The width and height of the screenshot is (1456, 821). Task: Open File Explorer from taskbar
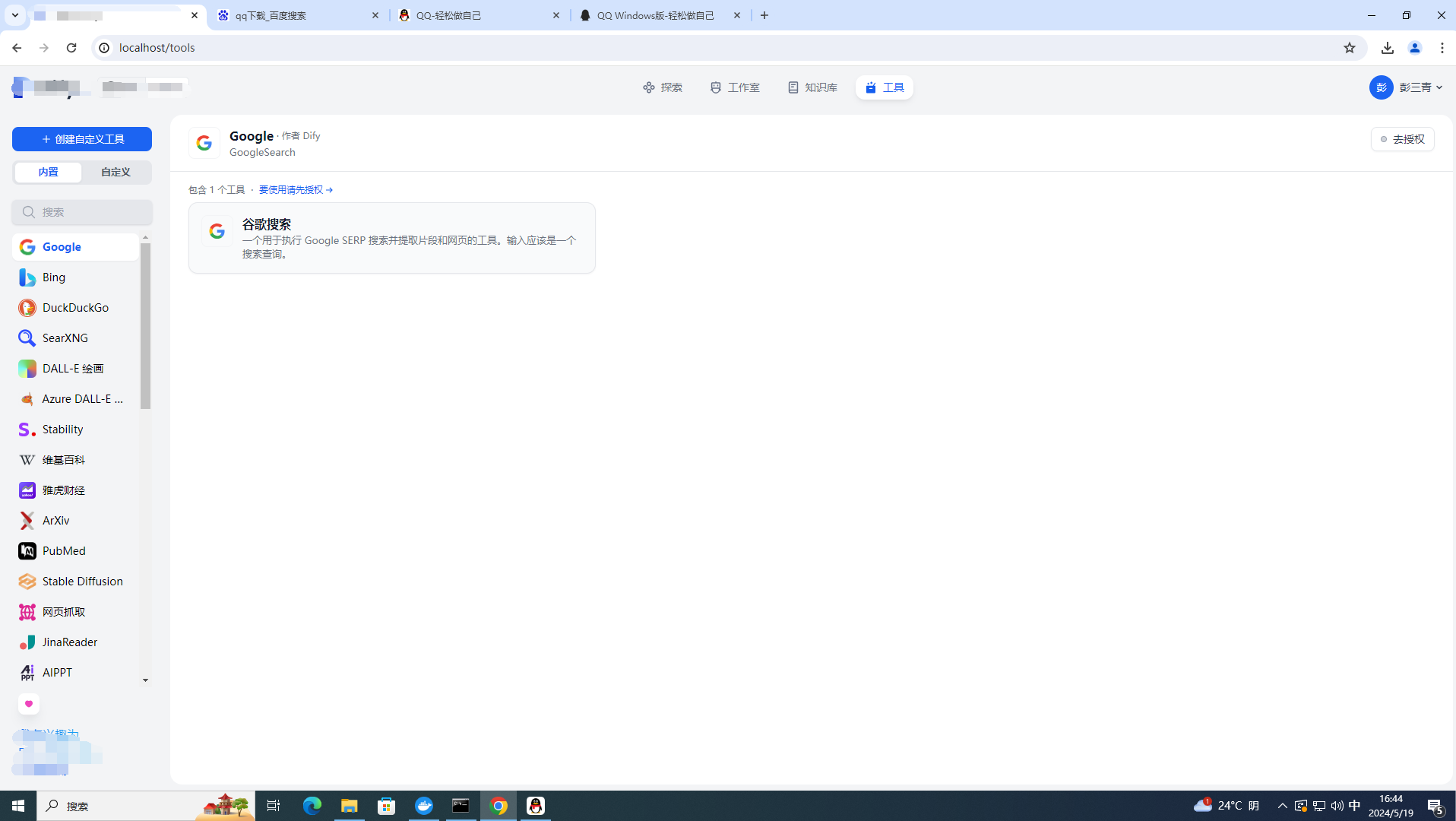pyautogui.click(x=350, y=806)
